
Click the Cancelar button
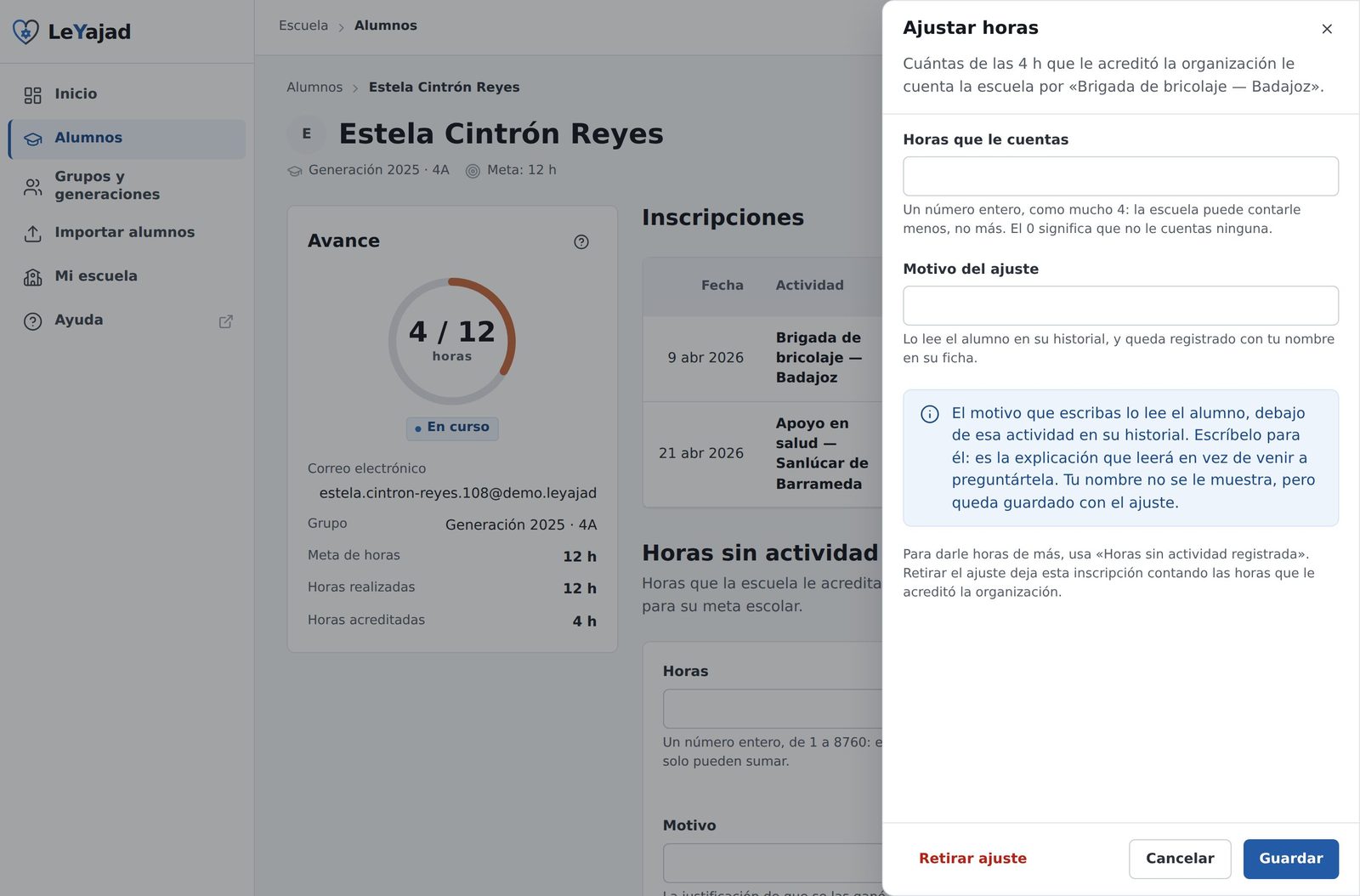click(x=1180, y=859)
